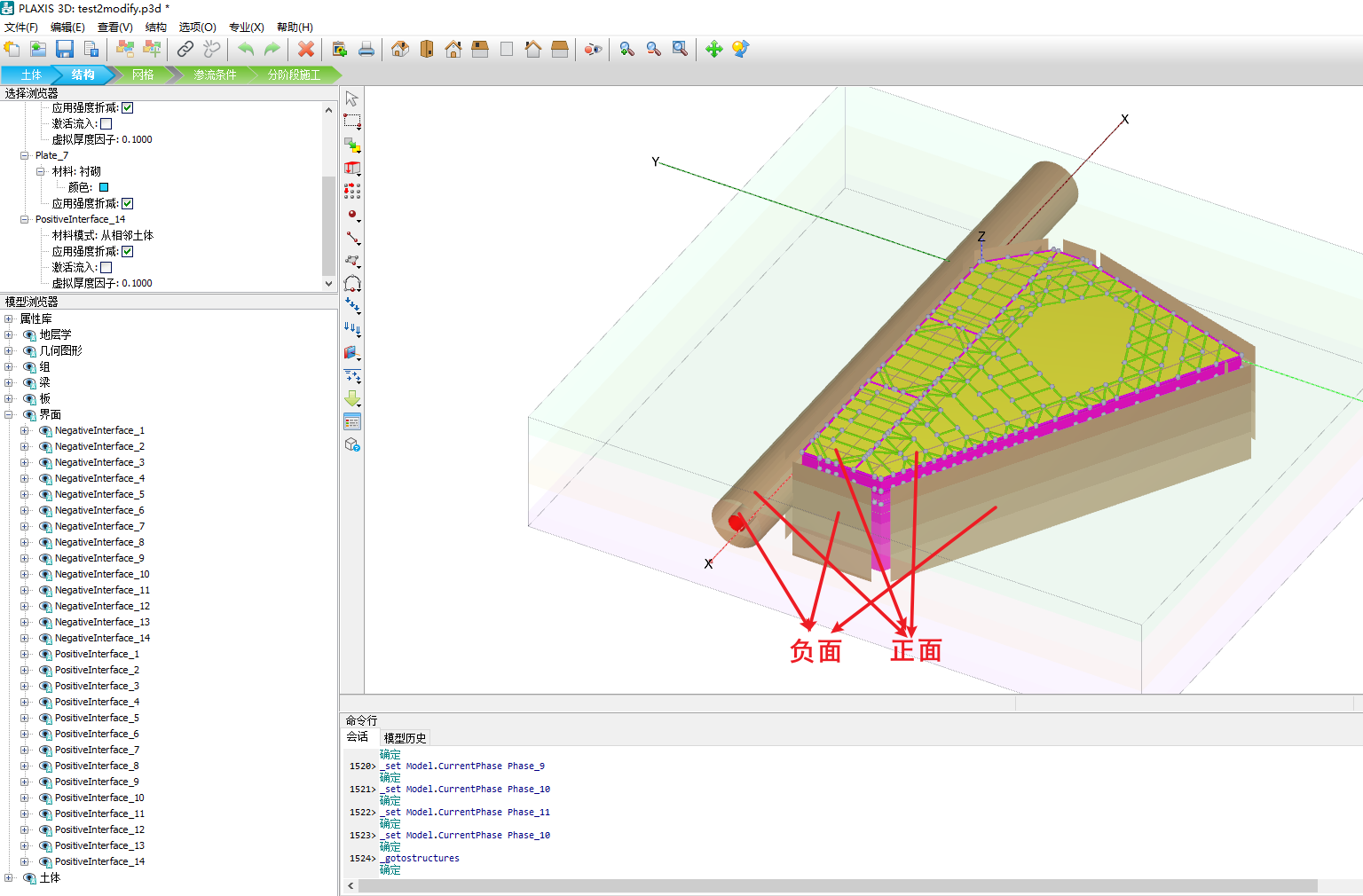The height and width of the screenshot is (896, 1363).
Task: Switch to the 模型历史 tab
Action: [405, 737]
